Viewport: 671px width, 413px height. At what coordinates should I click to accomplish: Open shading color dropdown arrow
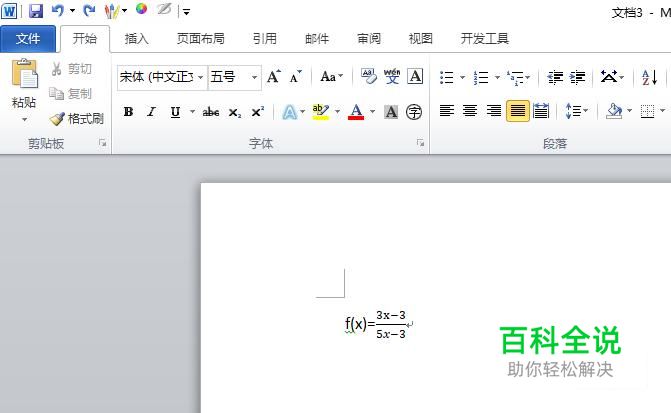pyautogui.click(x=629, y=111)
